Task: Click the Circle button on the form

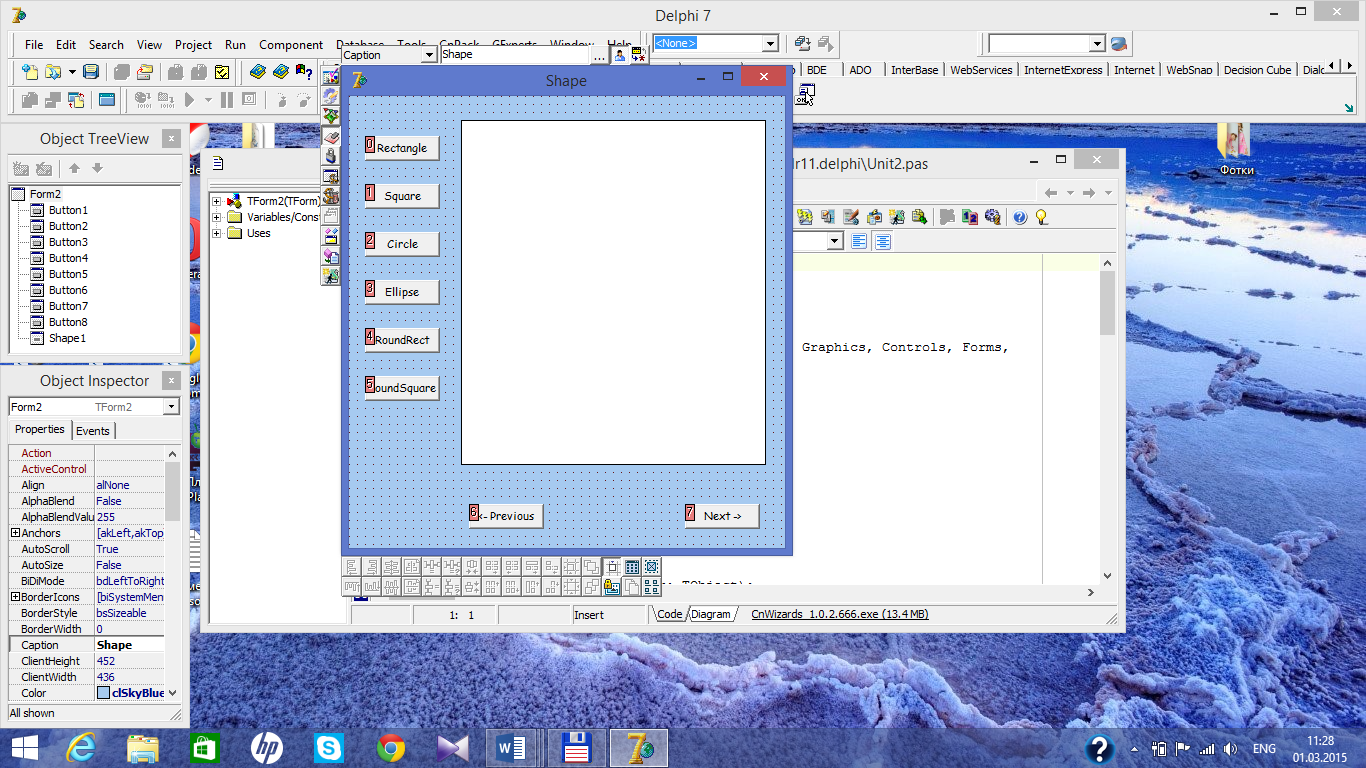Action: [402, 244]
